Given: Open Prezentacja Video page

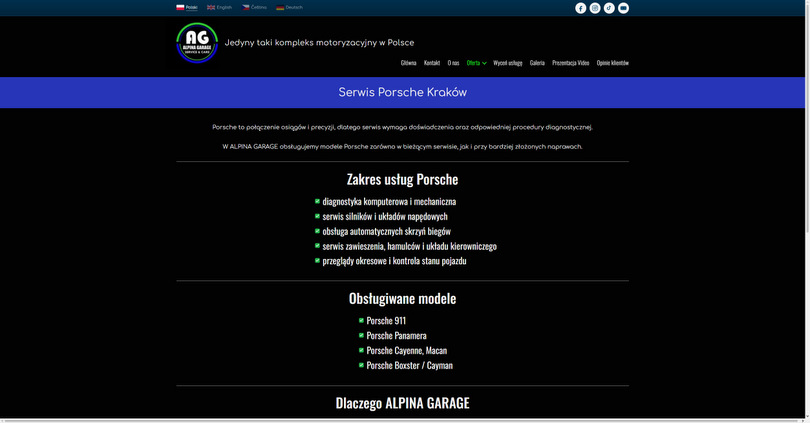Looking at the screenshot, I should (x=570, y=62).
